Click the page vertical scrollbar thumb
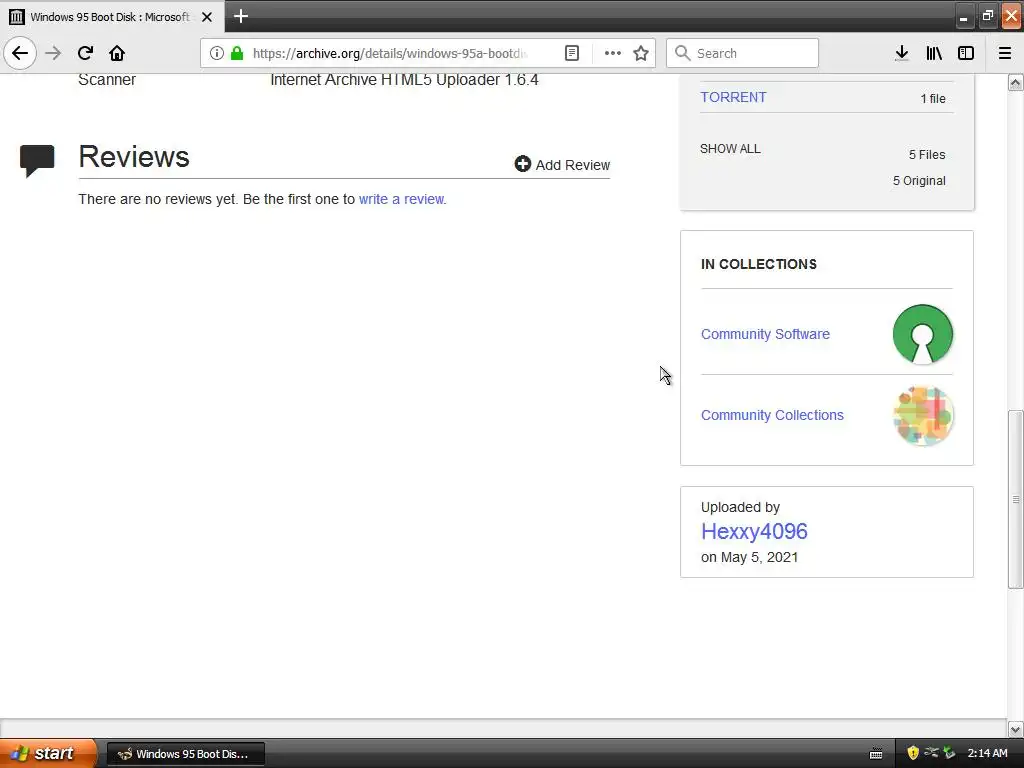This screenshot has height=768, width=1024. click(x=1015, y=500)
